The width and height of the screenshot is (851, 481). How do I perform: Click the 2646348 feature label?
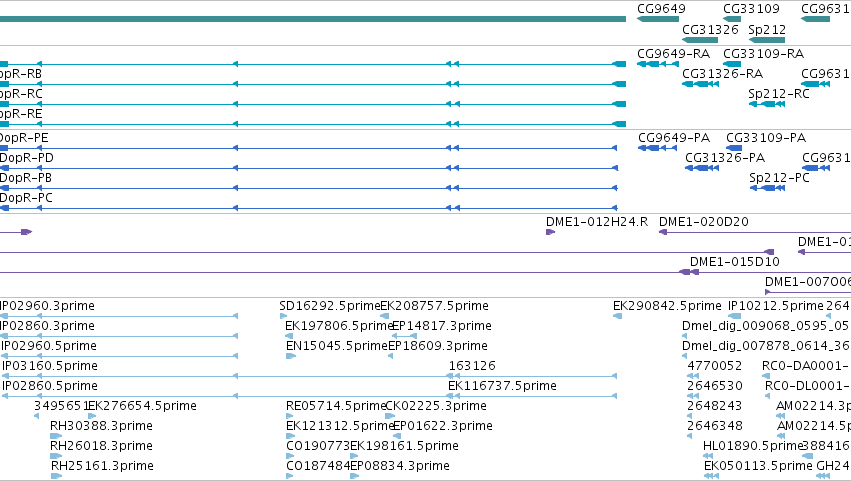click(715, 426)
